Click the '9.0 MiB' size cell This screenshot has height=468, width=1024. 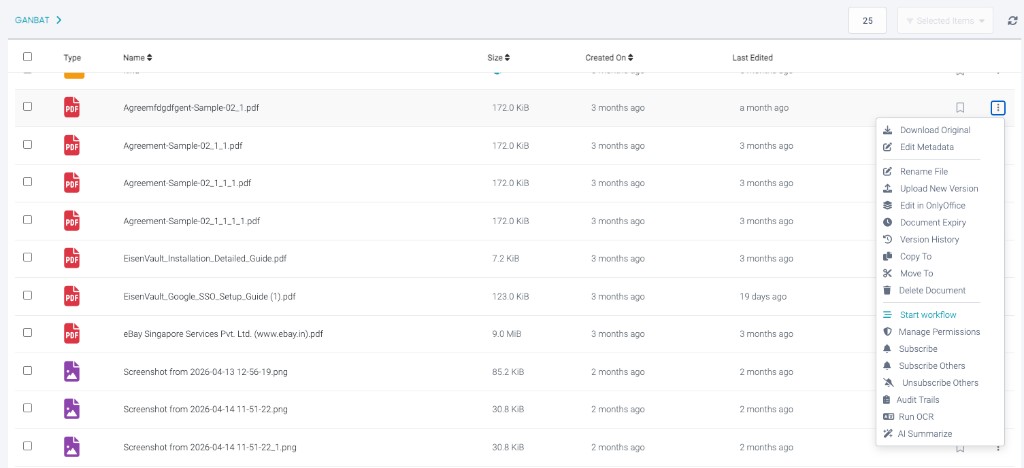tap(506, 334)
